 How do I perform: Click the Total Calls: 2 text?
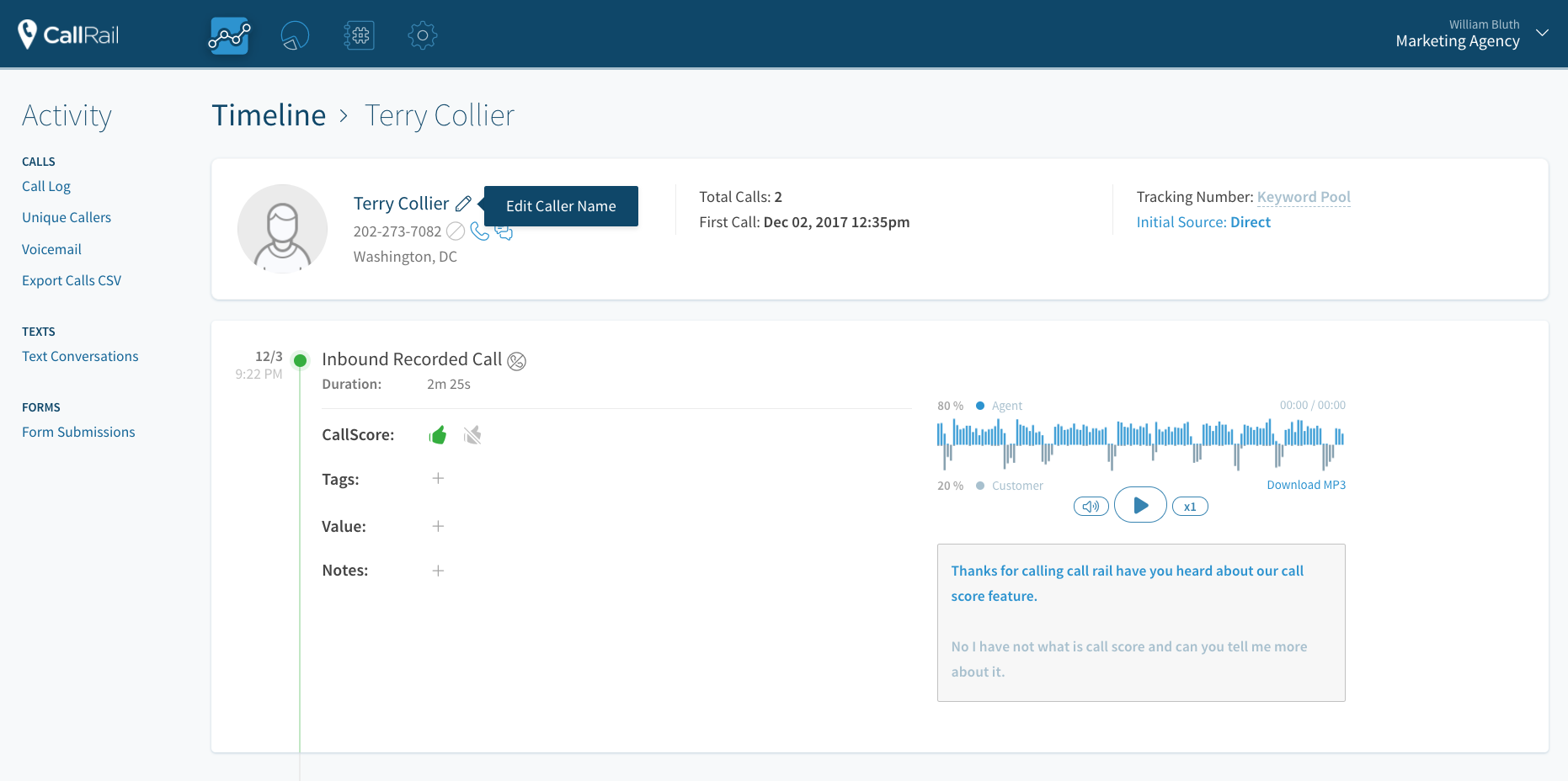click(x=740, y=197)
